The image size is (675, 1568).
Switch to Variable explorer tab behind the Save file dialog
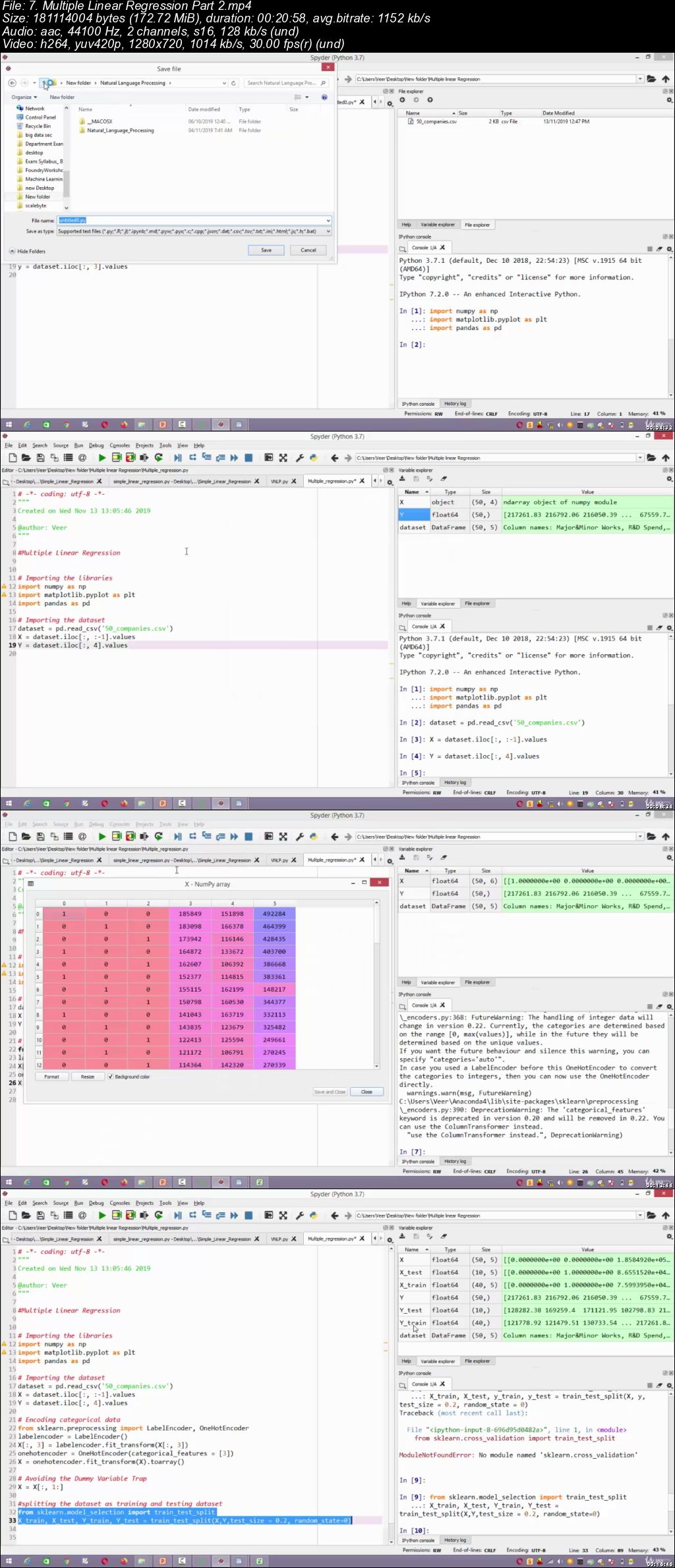[x=438, y=225]
